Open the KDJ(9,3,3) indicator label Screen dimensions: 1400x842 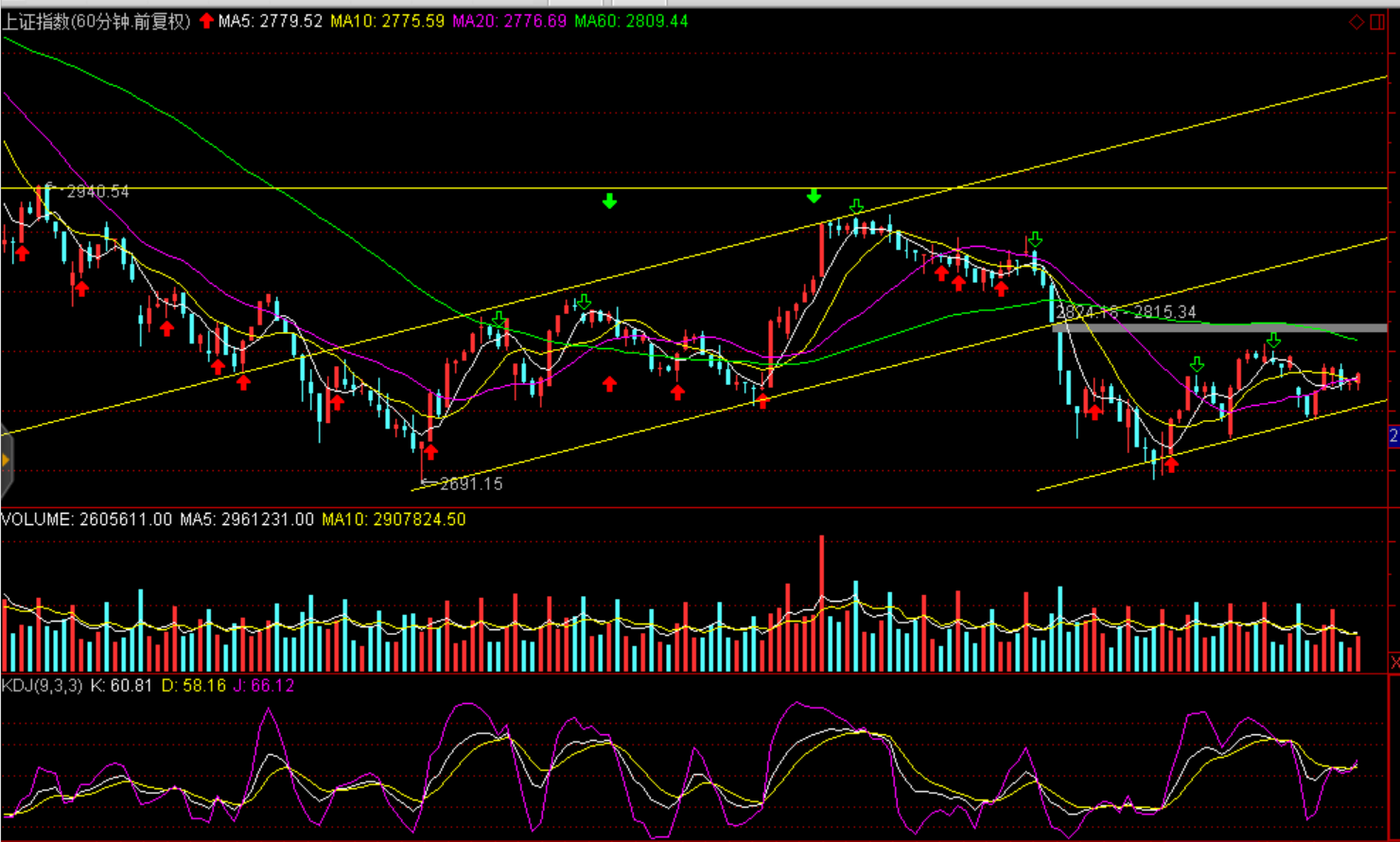click(42, 685)
